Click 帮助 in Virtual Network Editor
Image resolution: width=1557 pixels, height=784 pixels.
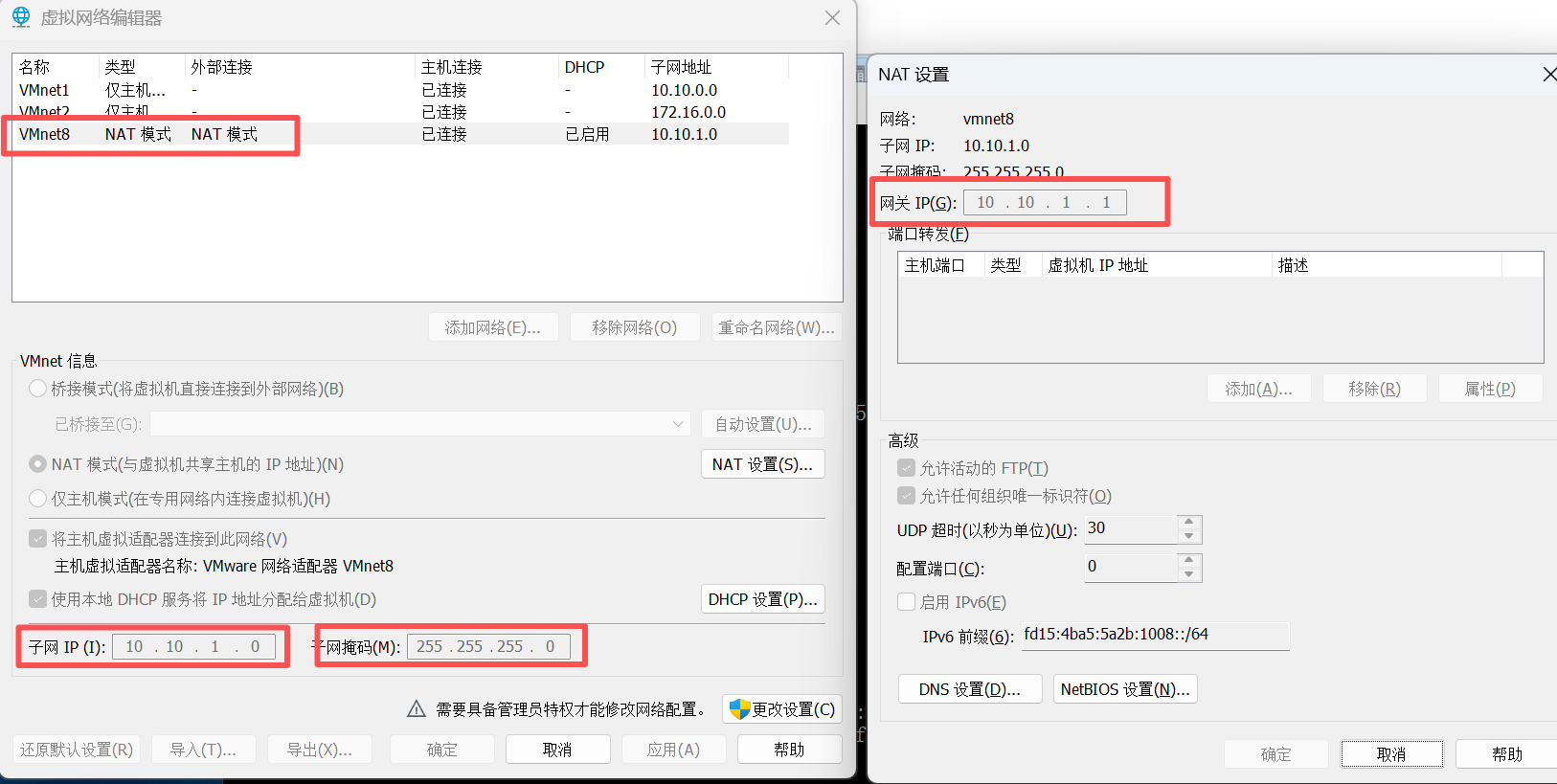click(790, 750)
